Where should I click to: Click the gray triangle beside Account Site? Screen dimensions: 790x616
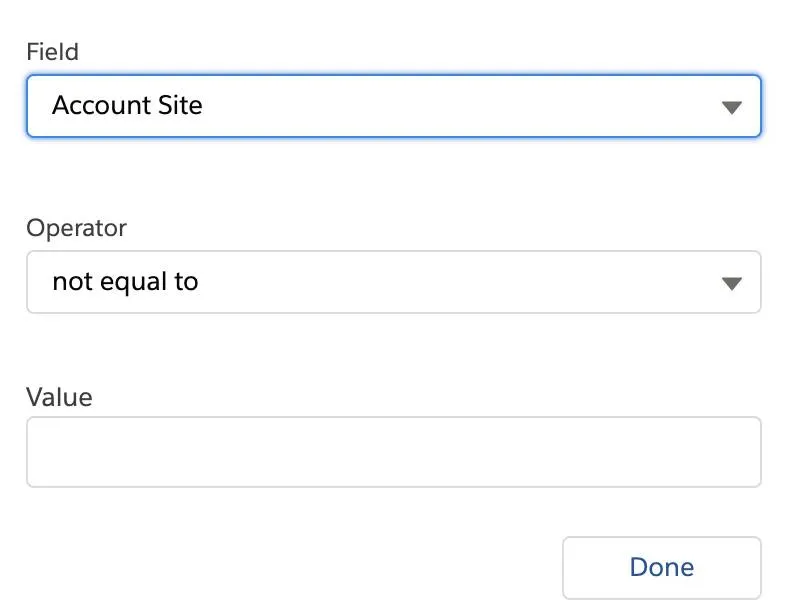tap(732, 107)
